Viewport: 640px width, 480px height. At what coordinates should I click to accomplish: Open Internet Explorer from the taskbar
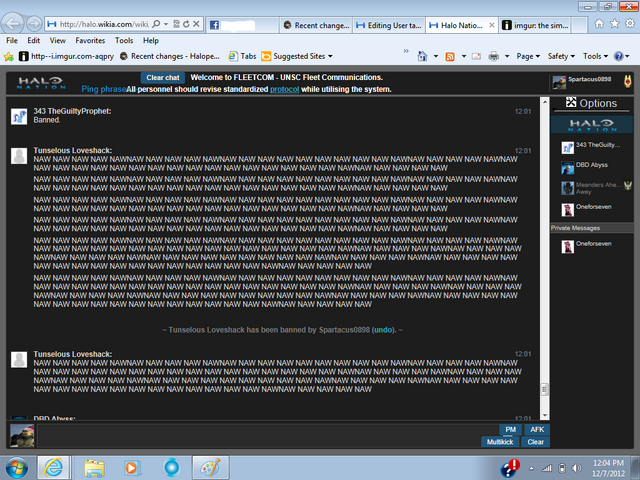point(54,467)
